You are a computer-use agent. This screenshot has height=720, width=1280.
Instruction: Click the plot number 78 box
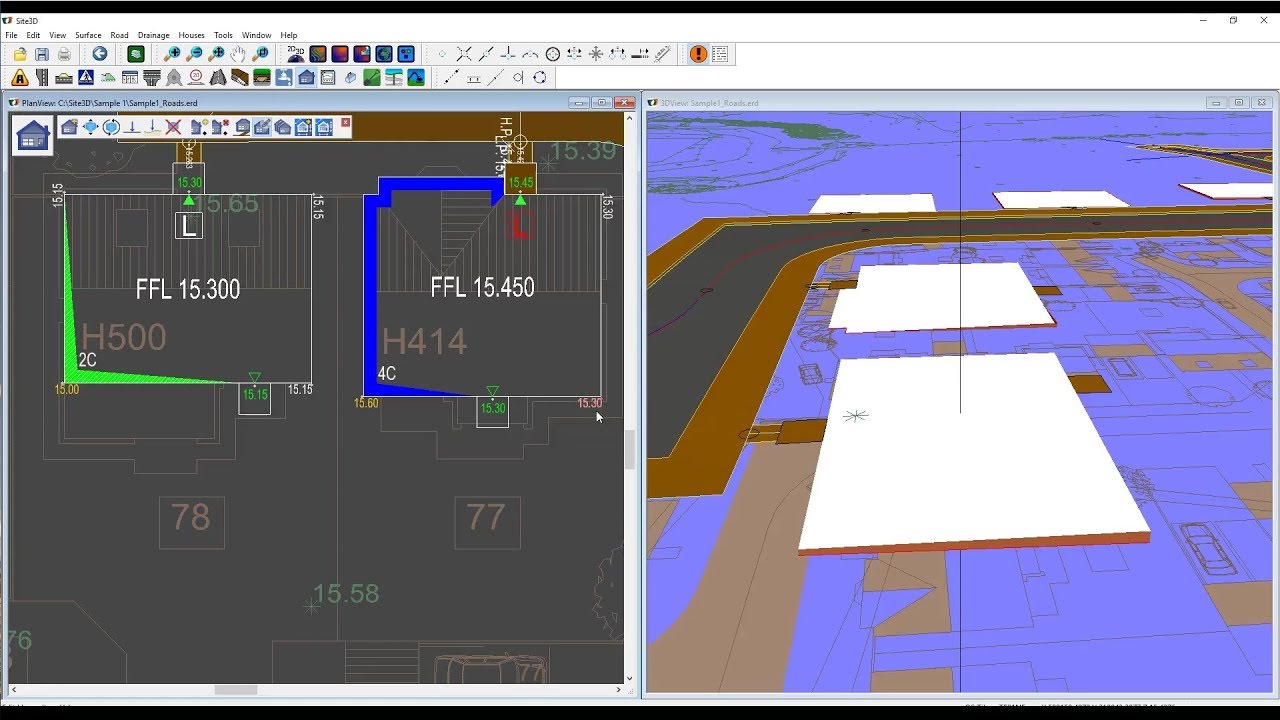191,521
